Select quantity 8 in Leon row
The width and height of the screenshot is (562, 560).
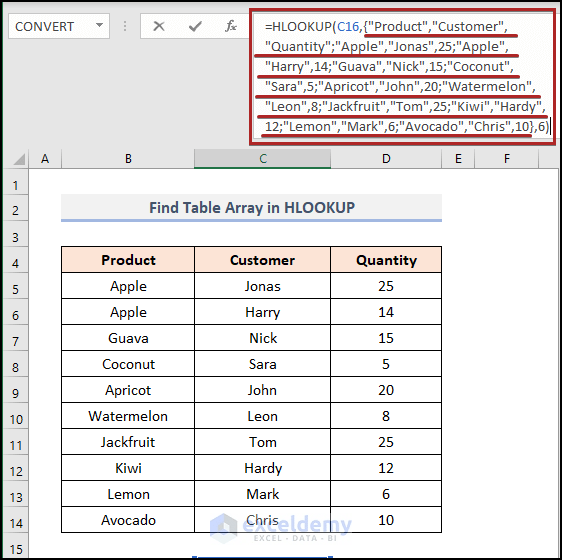tap(386, 416)
